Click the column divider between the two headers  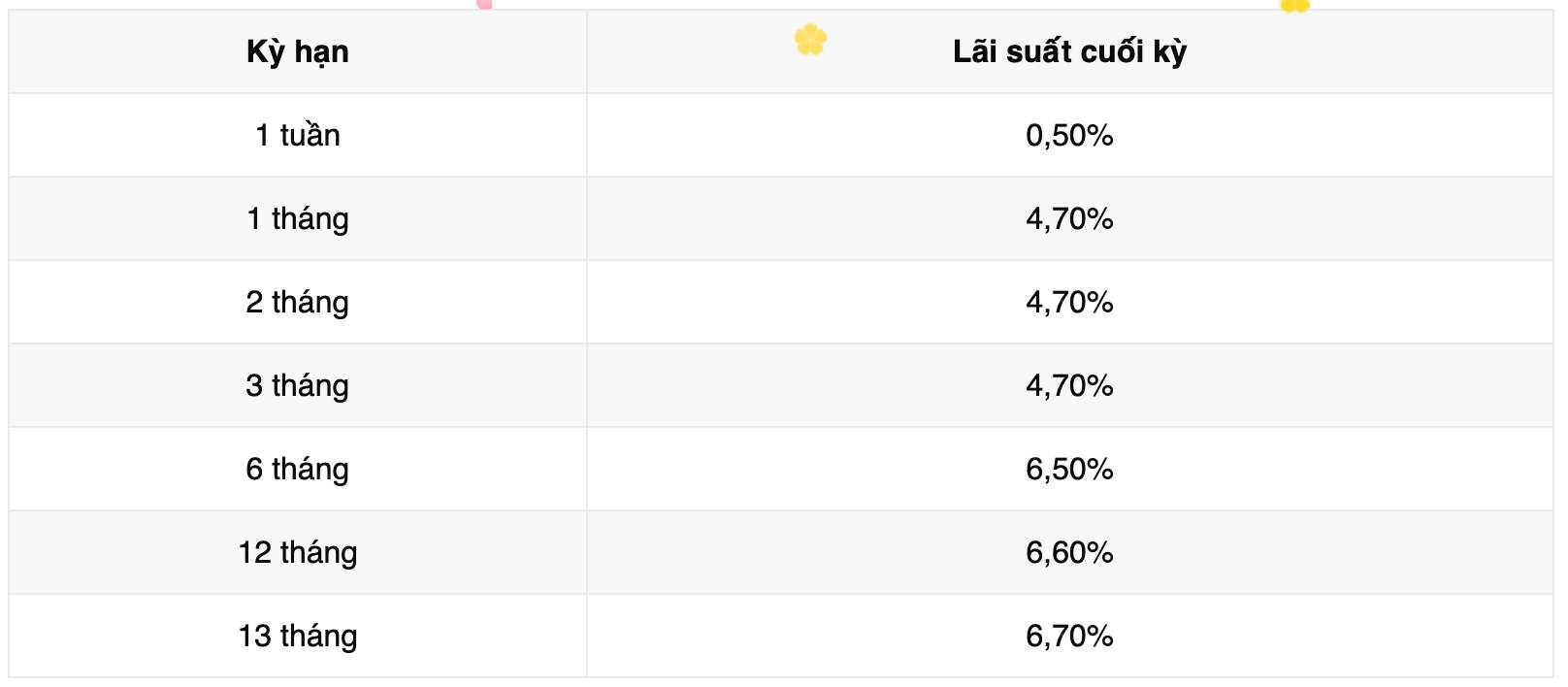click(x=587, y=51)
